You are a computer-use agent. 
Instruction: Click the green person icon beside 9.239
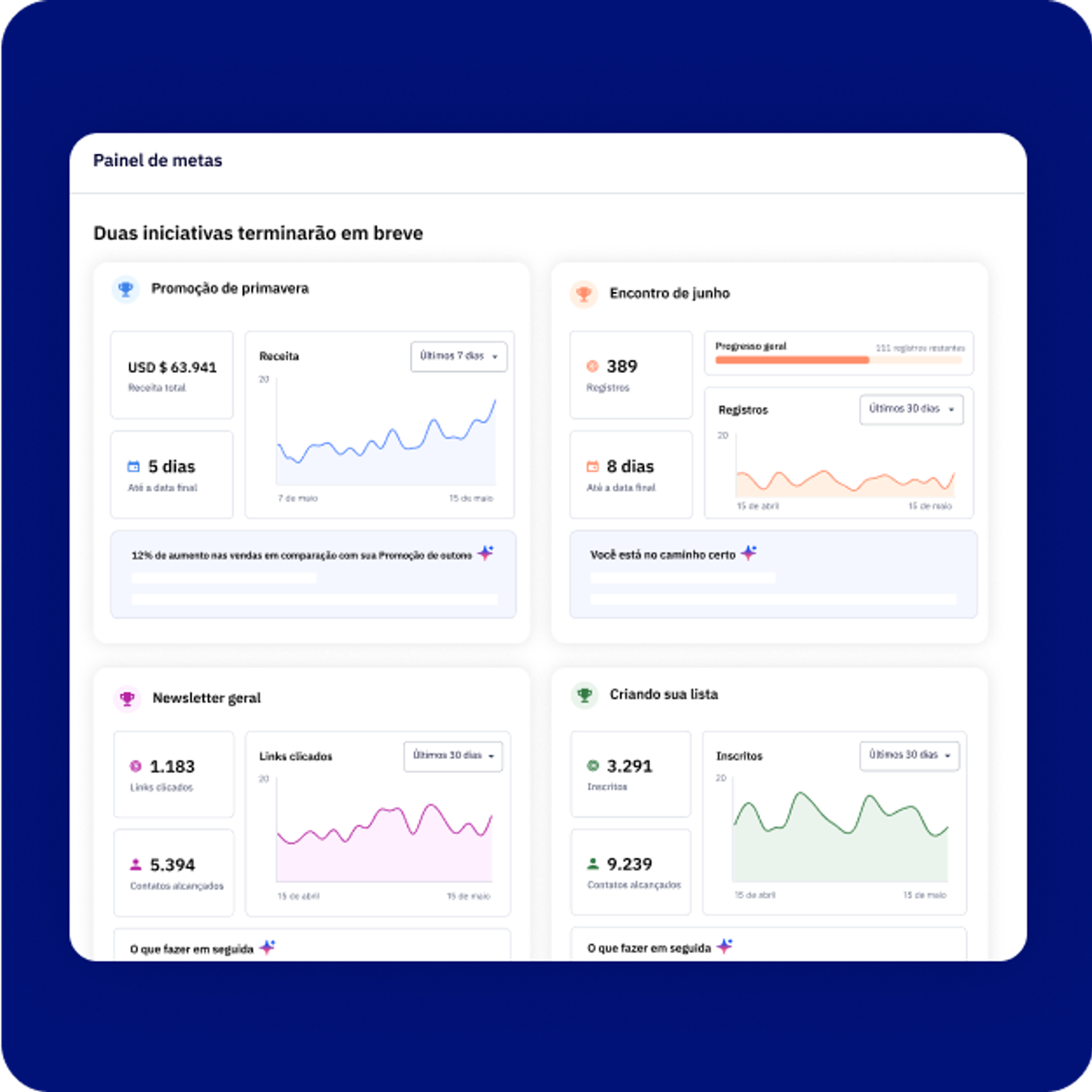tap(593, 864)
